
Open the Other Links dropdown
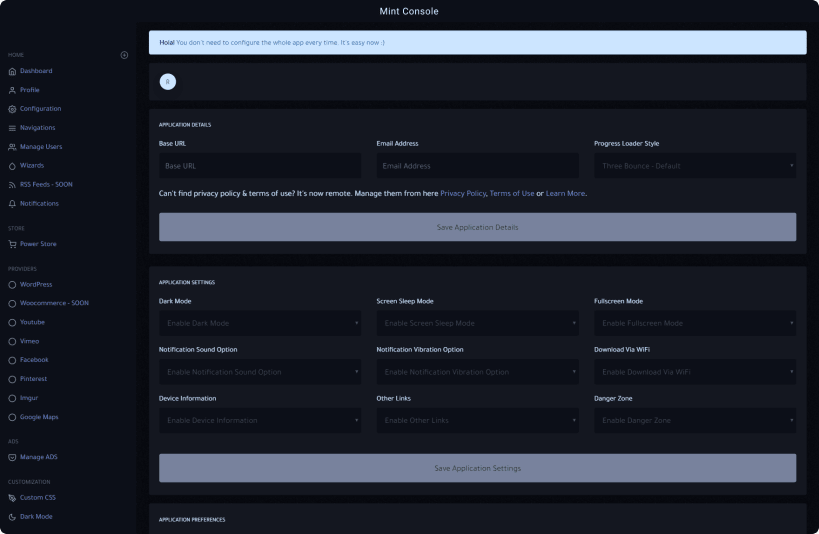(477, 420)
